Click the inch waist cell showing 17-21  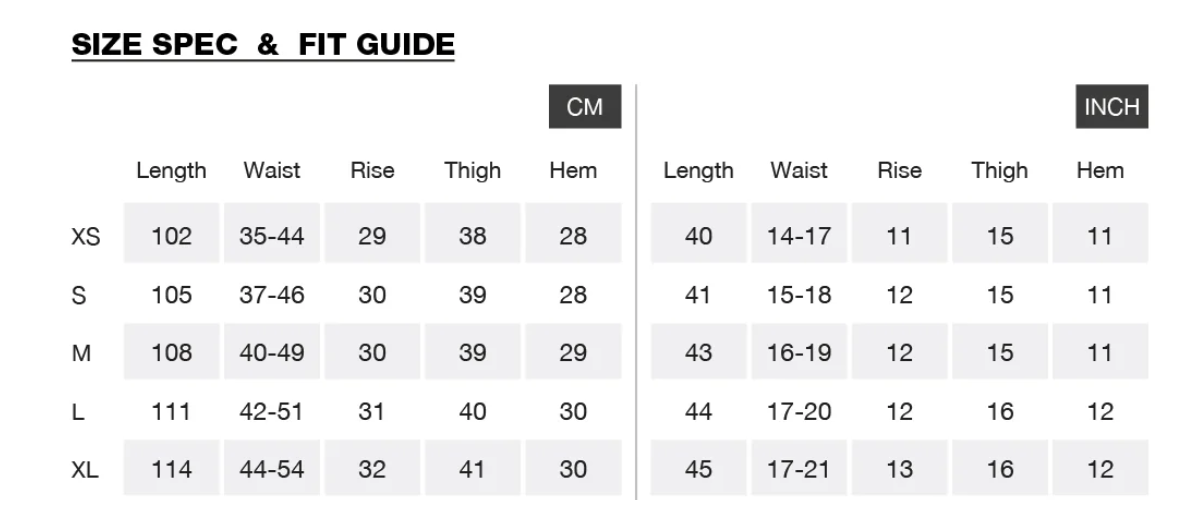[x=798, y=467]
